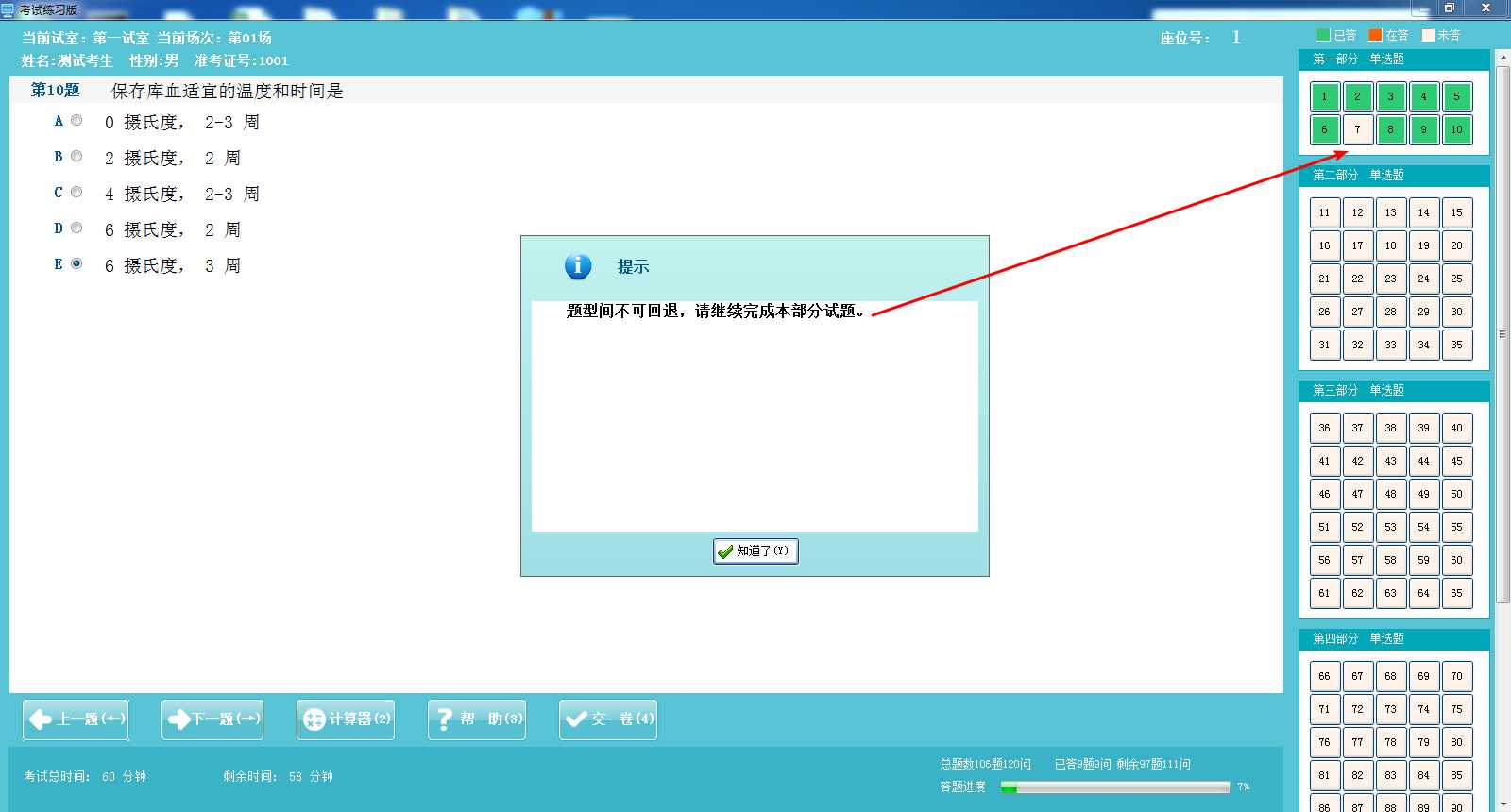The width and height of the screenshot is (1511, 812).
Task: Click the 第三部分 单选题 section header
Action: (x=1394, y=390)
